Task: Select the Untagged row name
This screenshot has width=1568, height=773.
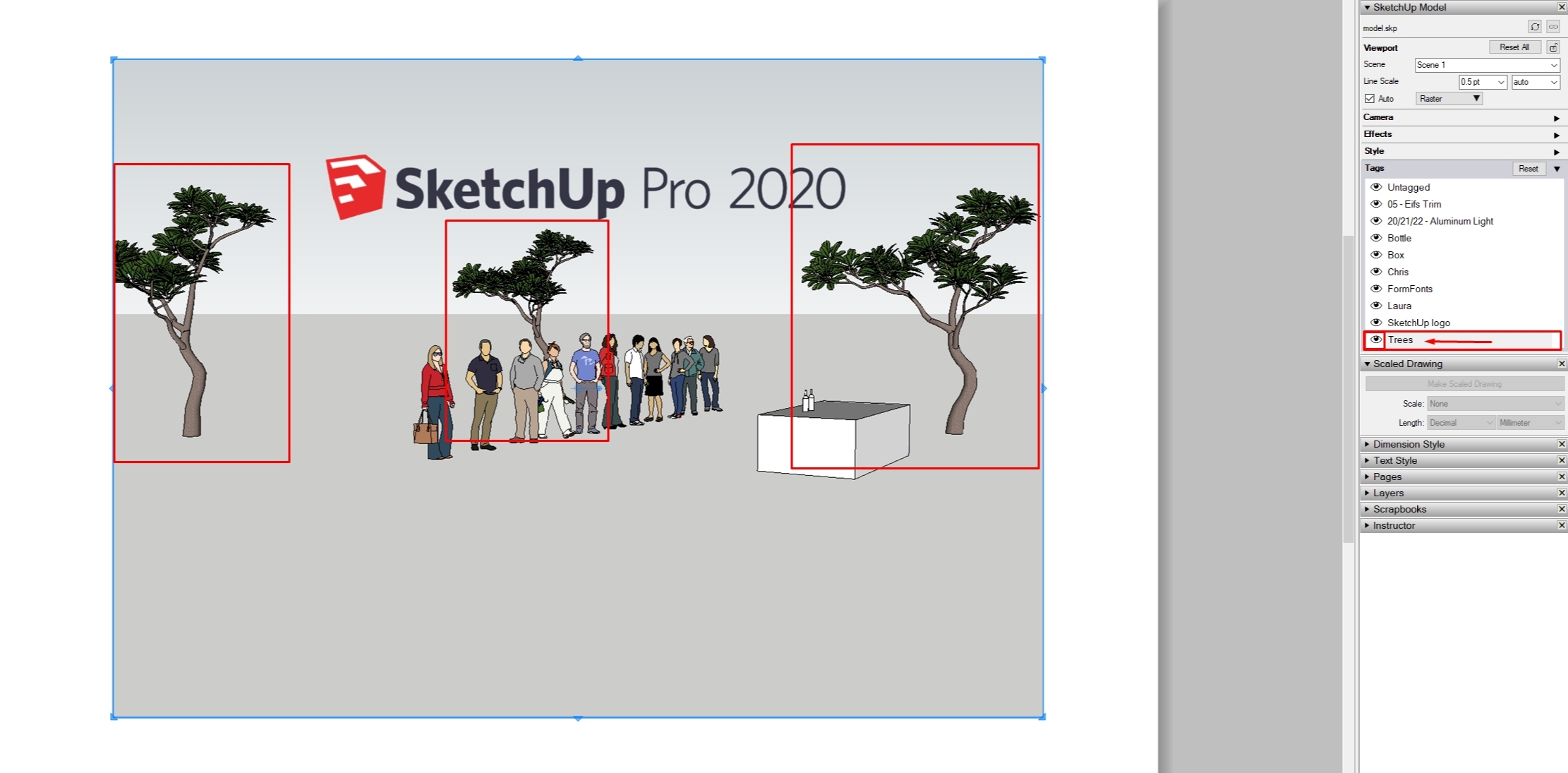Action: click(x=1409, y=187)
